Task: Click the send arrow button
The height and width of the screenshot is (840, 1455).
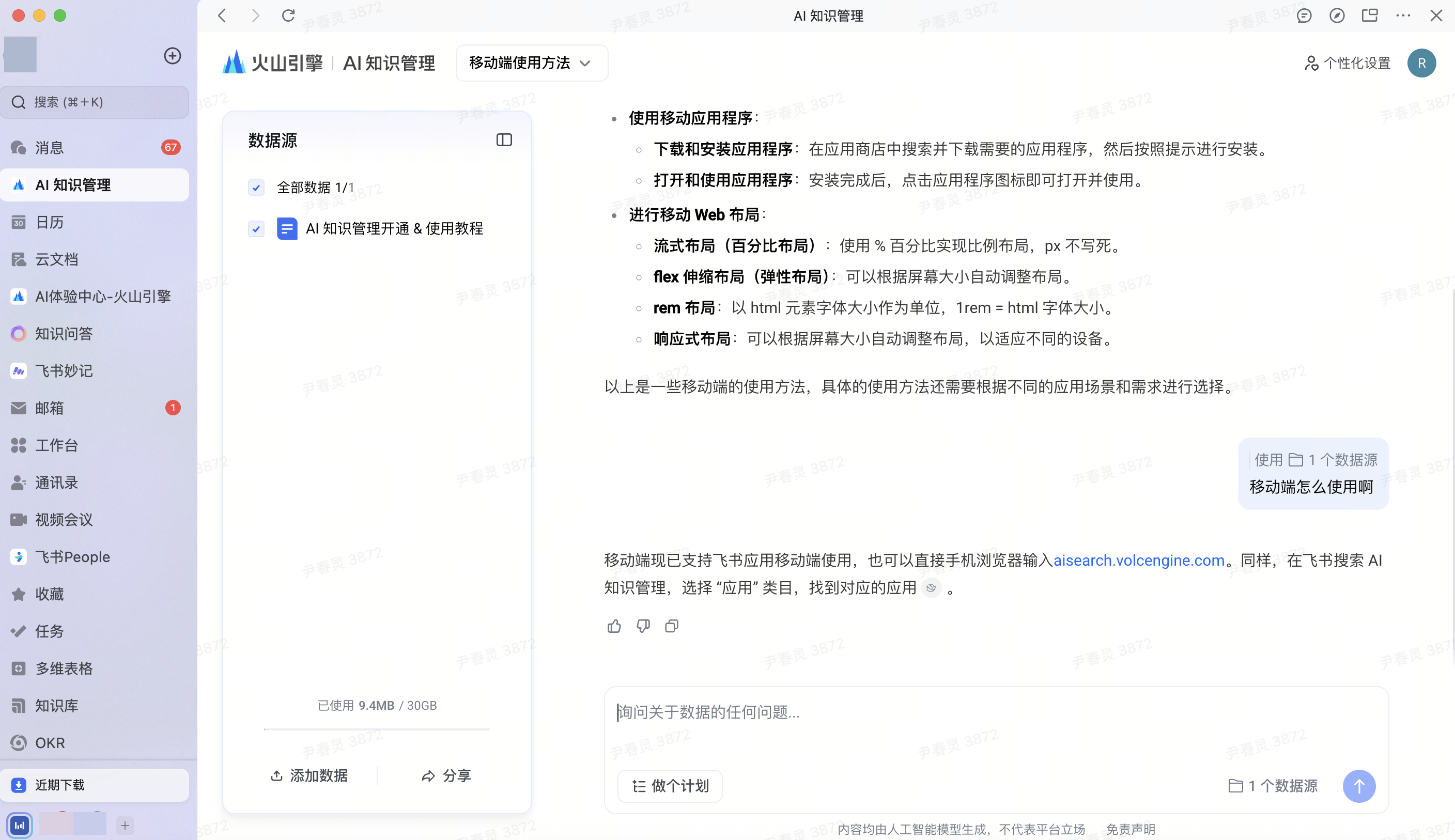Action: click(1359, 786)
